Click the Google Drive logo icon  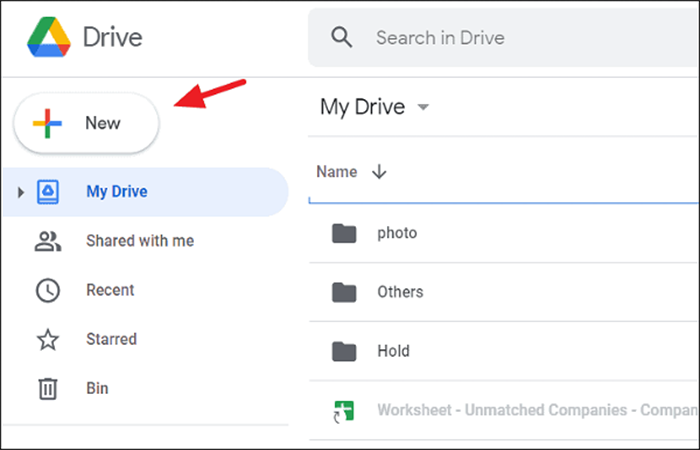point(49,37)
